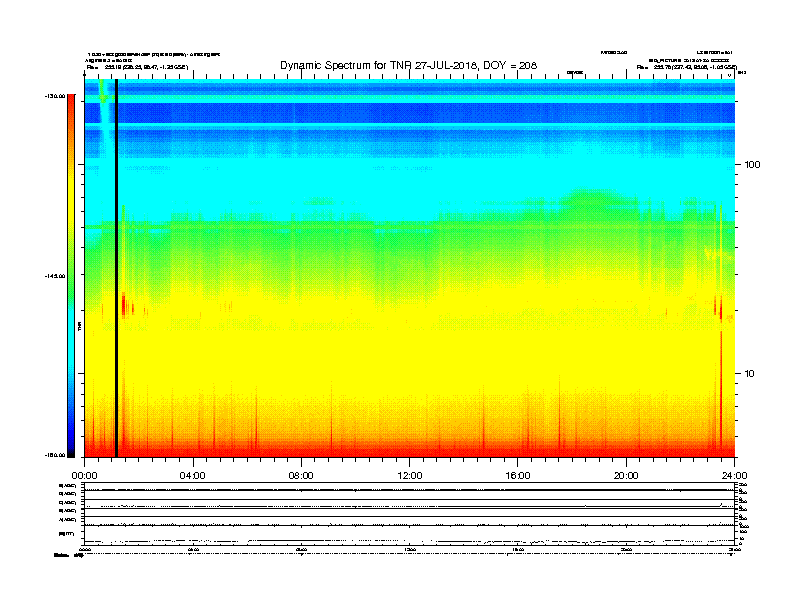Click the "16:00" time axis label
The height and width of the screenshot is (612, 792).
pyautogui.click(x=518, y=476)
